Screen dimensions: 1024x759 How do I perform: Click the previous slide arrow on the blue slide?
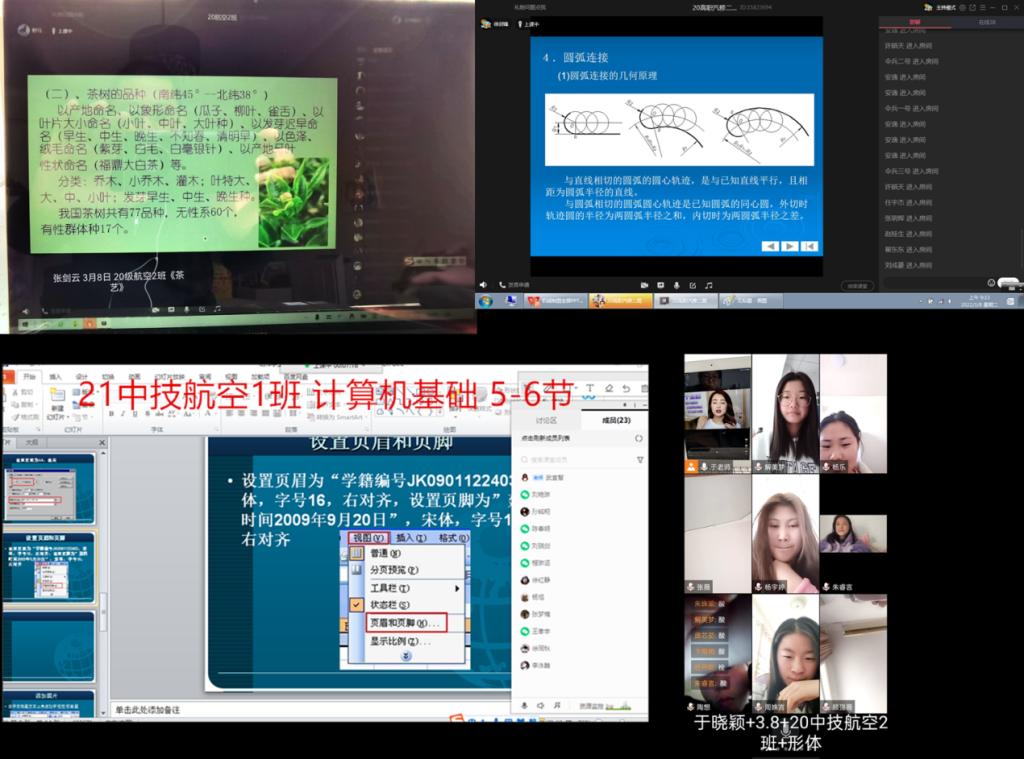770,246
